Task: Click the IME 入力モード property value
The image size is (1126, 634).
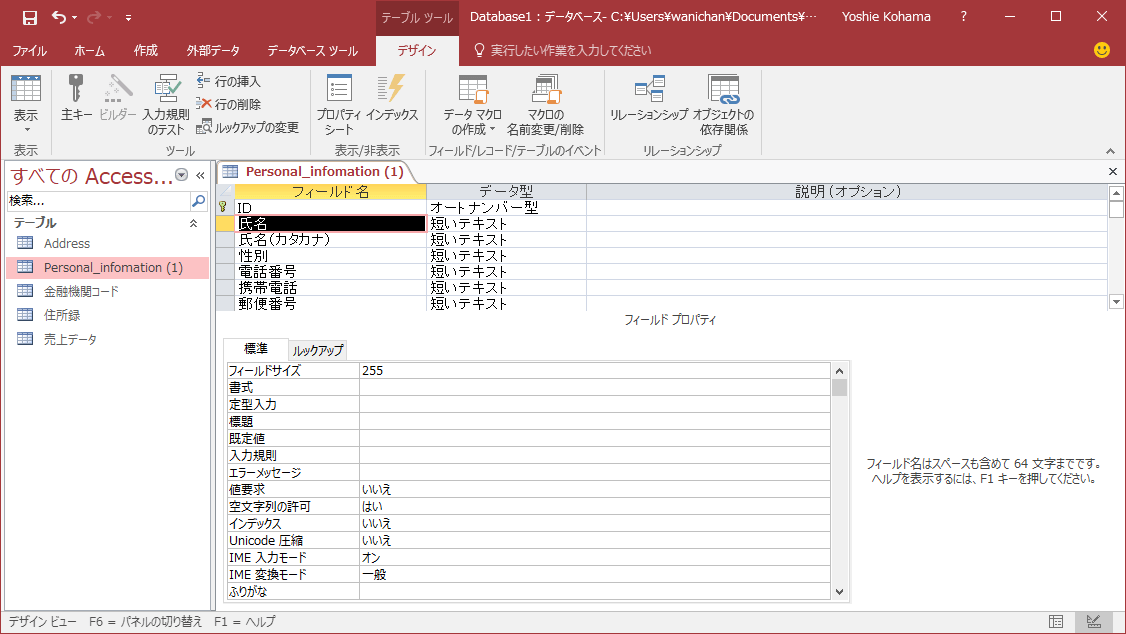Action: pos(595,557)
